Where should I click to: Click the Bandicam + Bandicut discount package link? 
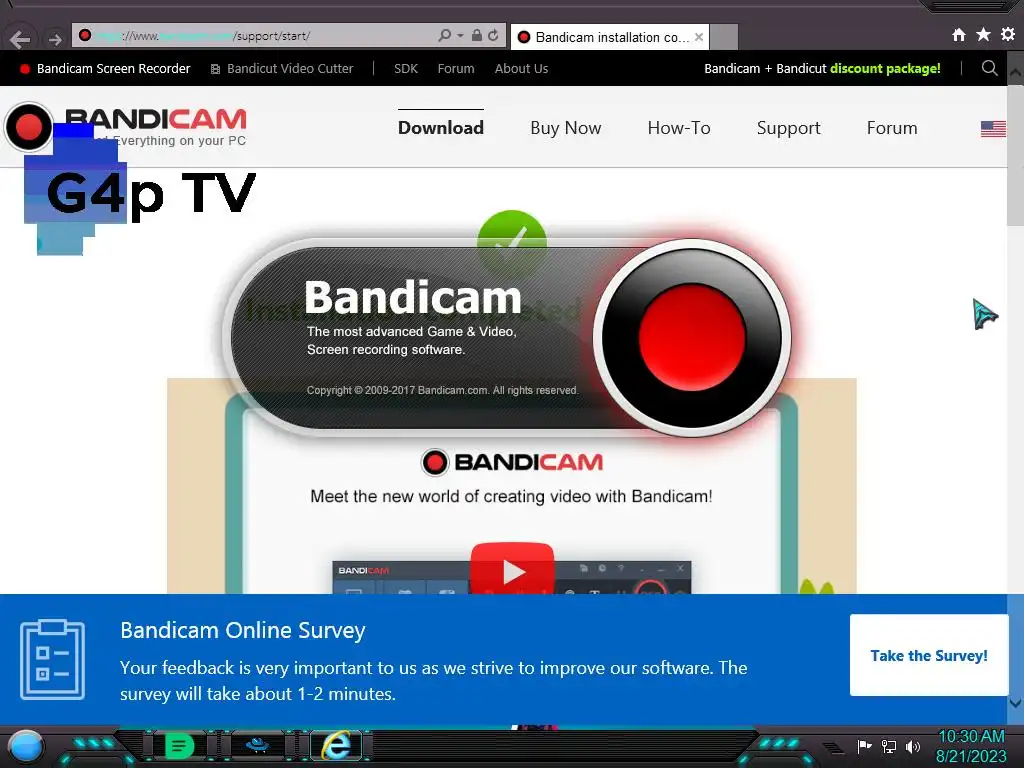point(822,69)
